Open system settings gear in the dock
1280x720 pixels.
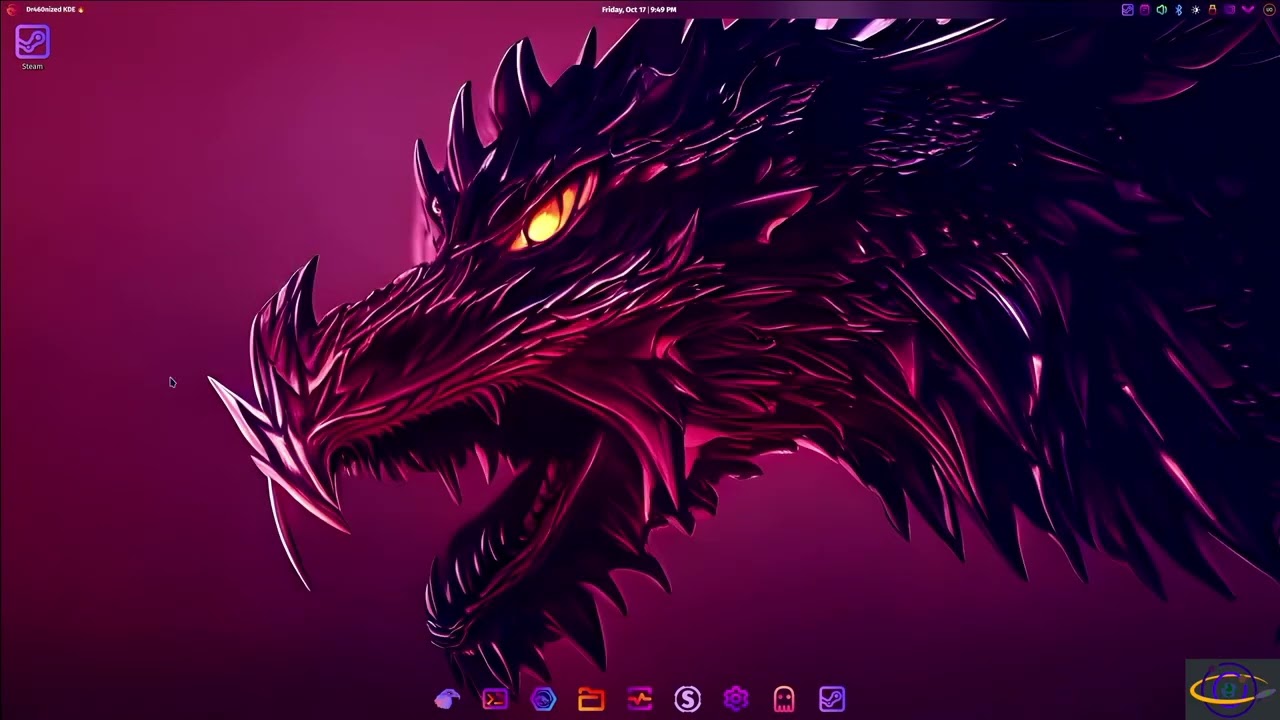(x=735, y=699)
